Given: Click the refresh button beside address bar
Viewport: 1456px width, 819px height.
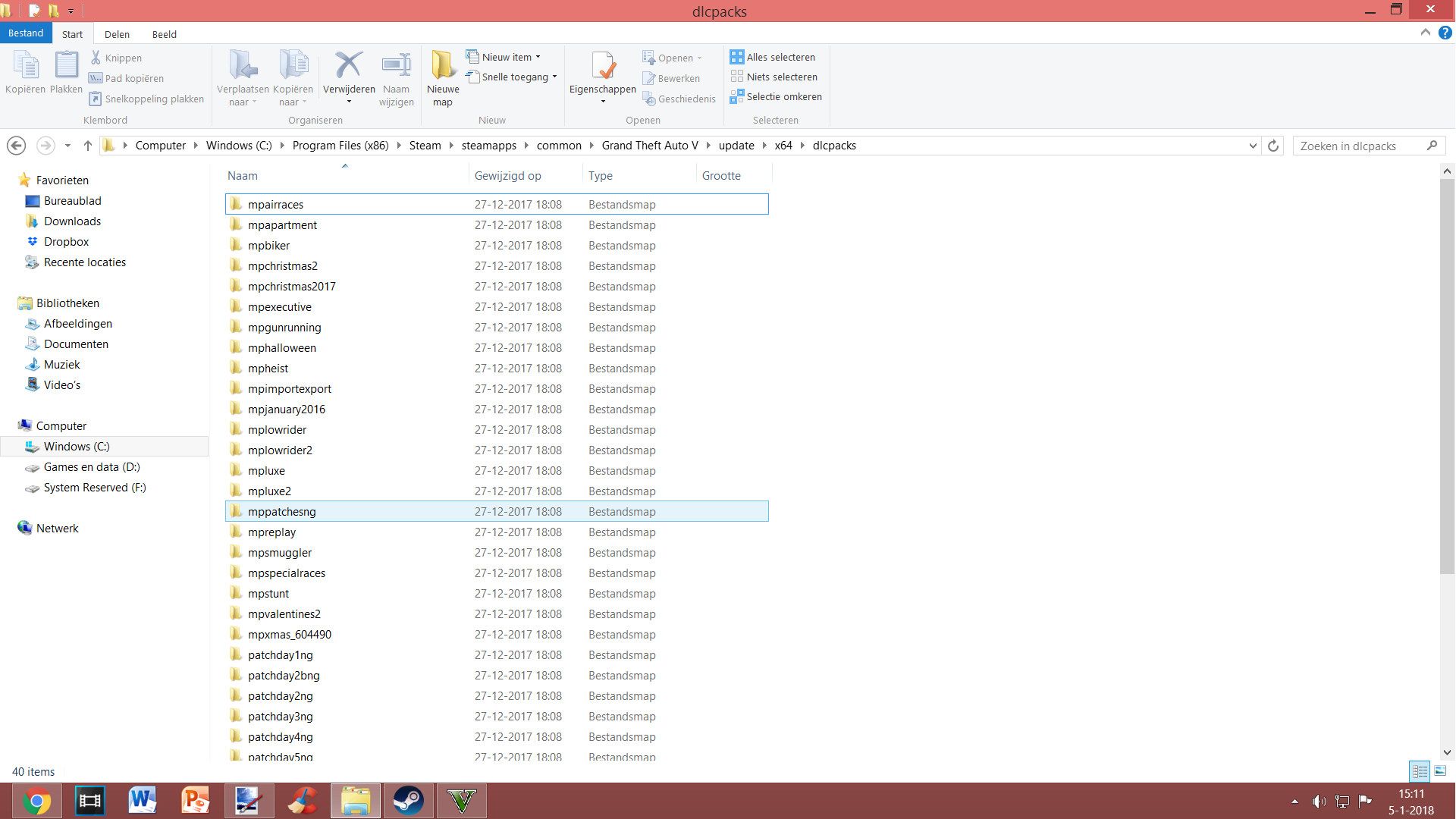Looking at the screenshot, I should point(1273,146).
